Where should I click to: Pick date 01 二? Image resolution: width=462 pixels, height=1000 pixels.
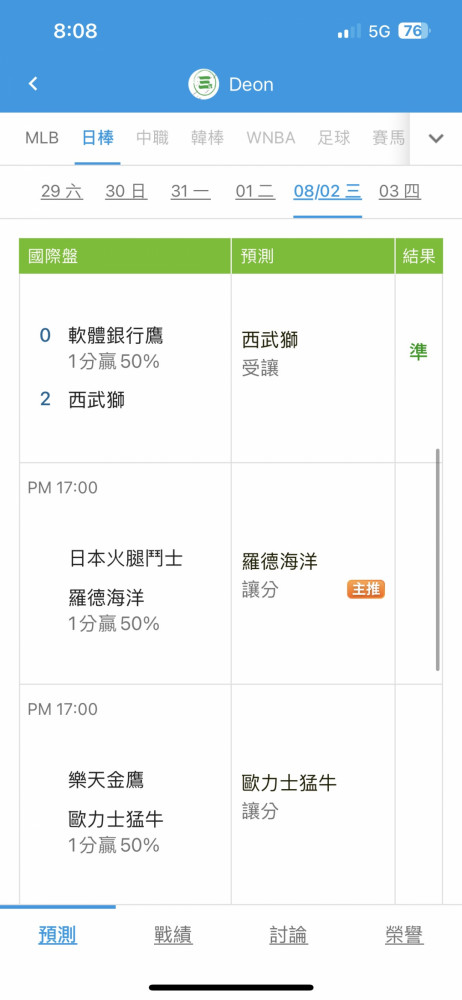[x=255, y=191]
